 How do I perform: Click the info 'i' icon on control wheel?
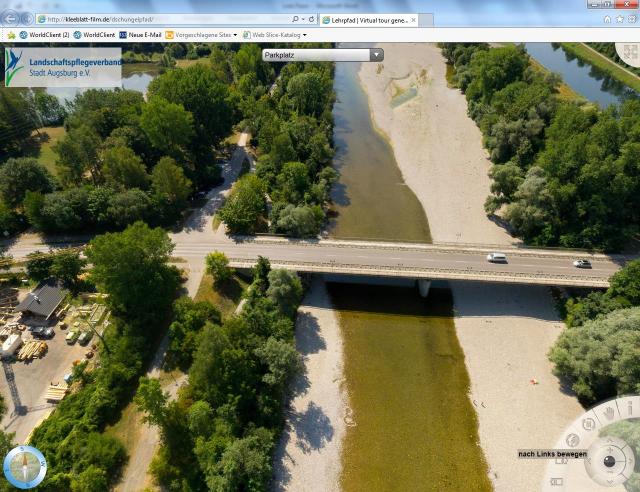click(x=629, y=408)
